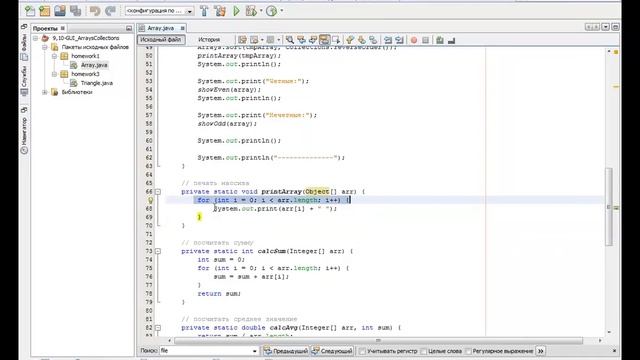Collapse the 9,10-GLE_ArraysCollections project node
The width and height of the screenshot is (640, 360).
pyautogui.click(x=36, y=38)
